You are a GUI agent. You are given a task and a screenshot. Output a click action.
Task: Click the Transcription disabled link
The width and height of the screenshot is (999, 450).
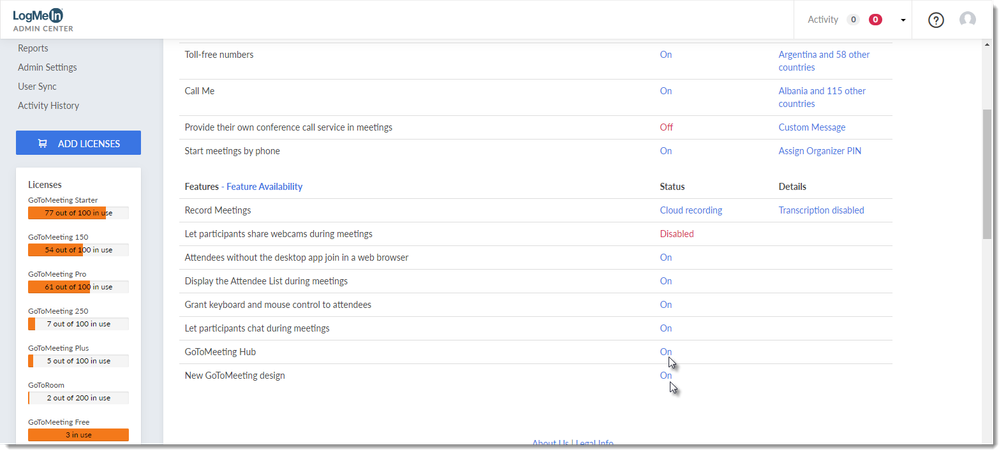point(821,210)
